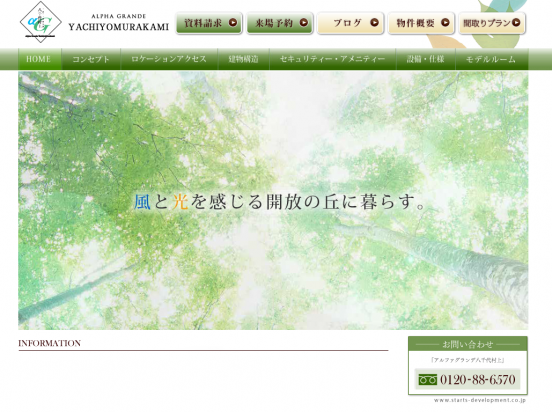
Task: Click the phone number 0120-88-6570
Action: 478,380
